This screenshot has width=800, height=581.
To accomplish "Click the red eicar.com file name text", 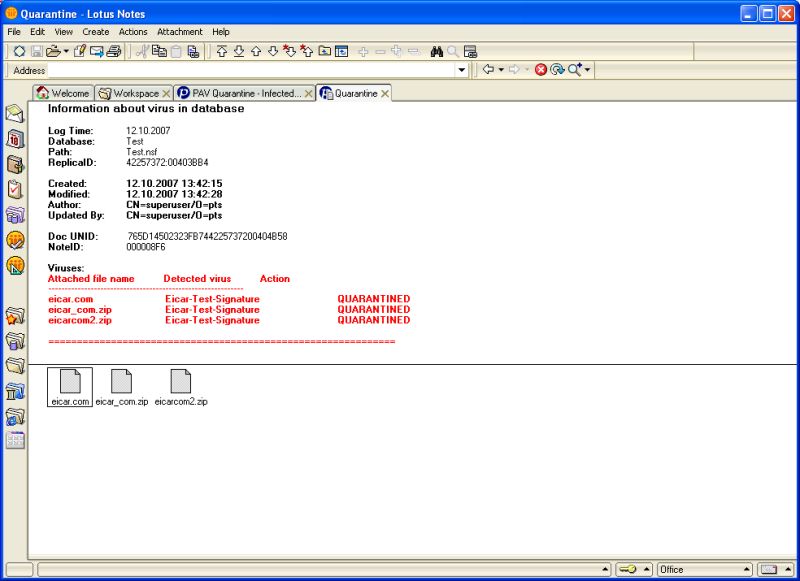I will click(70, 299).
